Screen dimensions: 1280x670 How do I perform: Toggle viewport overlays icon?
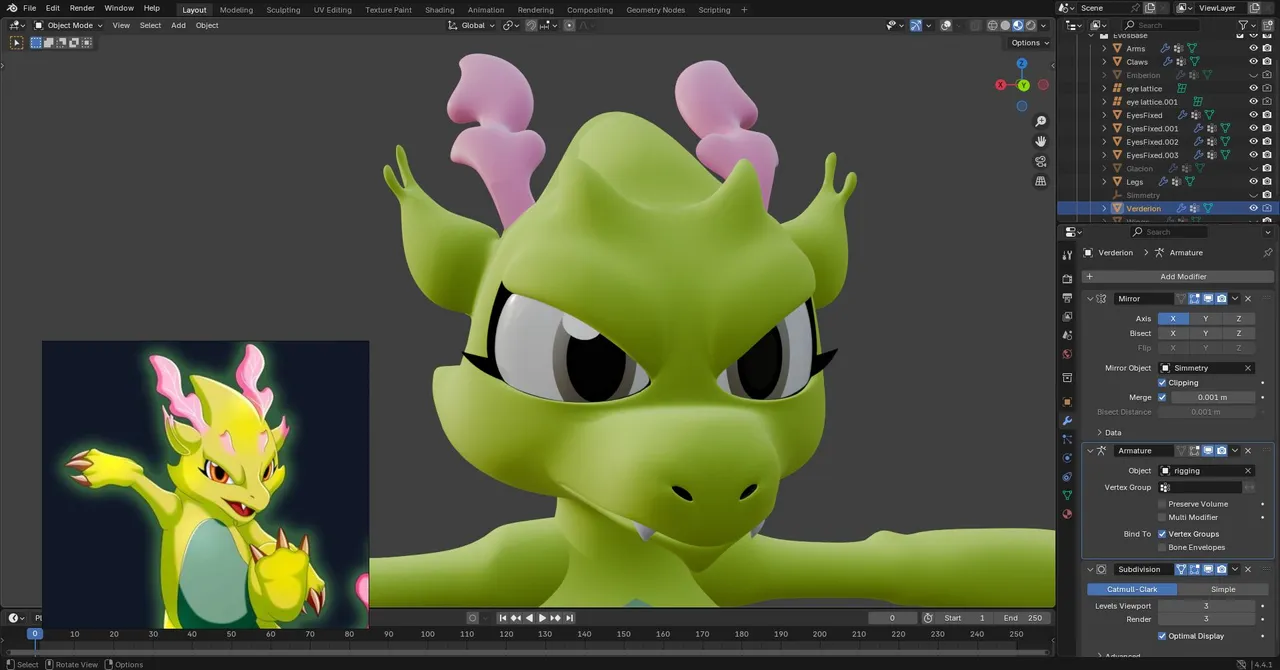pos(946,25)
